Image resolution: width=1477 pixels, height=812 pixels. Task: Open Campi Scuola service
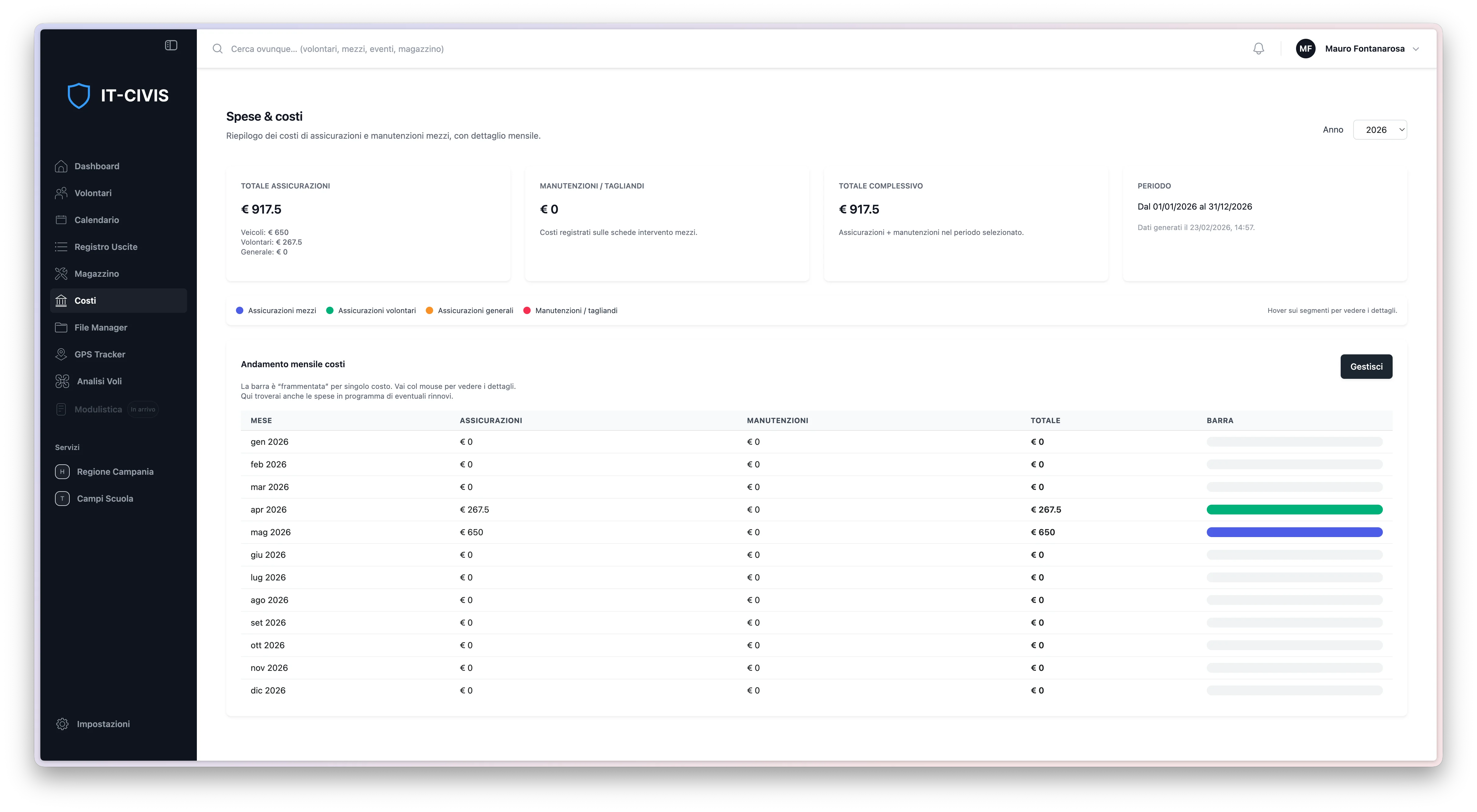119,499
